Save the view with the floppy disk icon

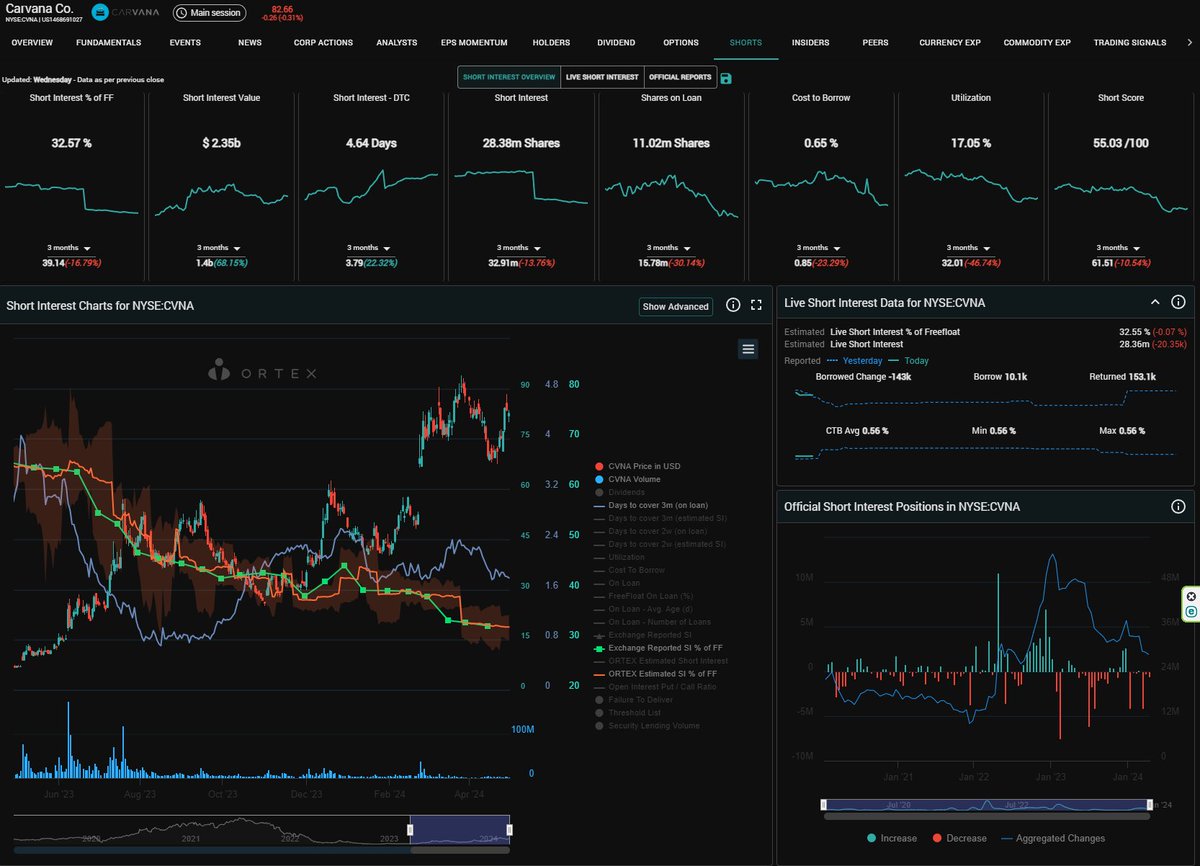click(726, 78)
